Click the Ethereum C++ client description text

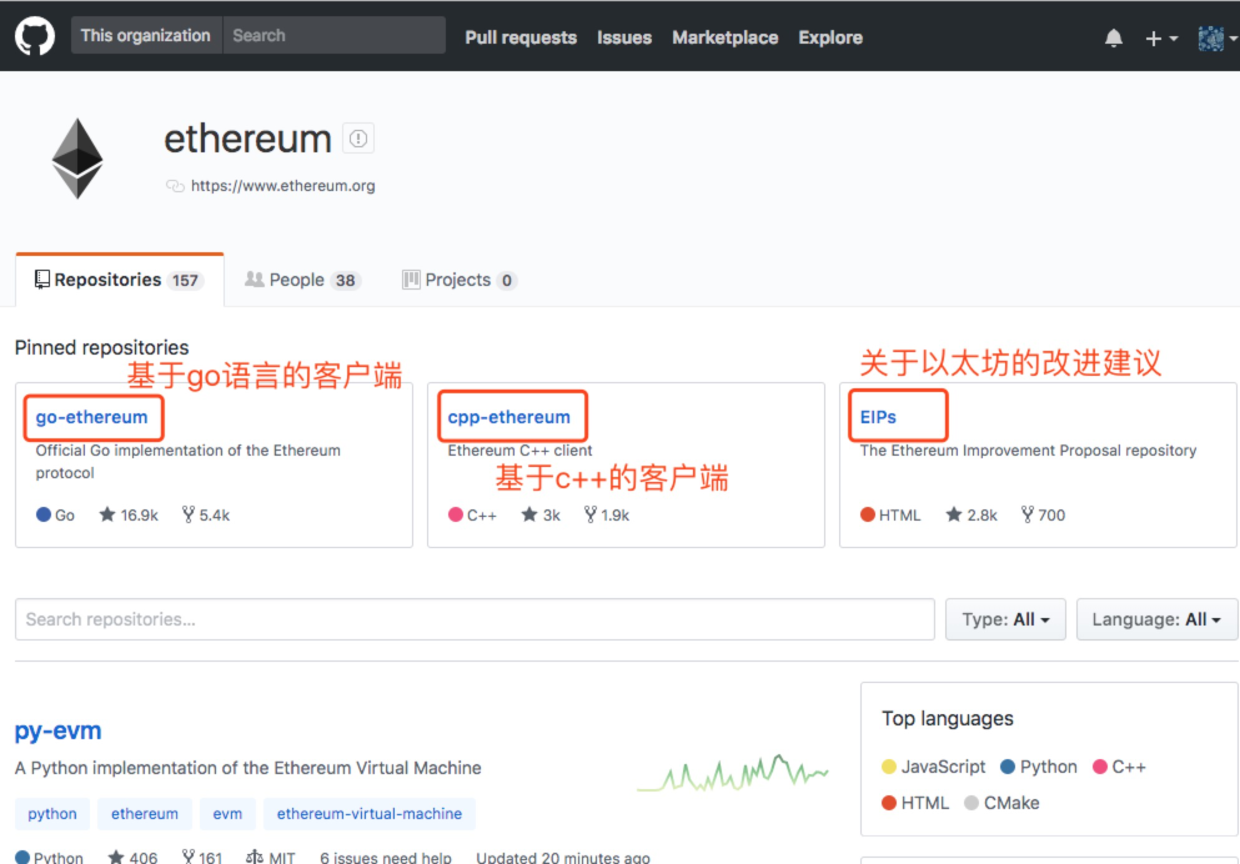520,450
